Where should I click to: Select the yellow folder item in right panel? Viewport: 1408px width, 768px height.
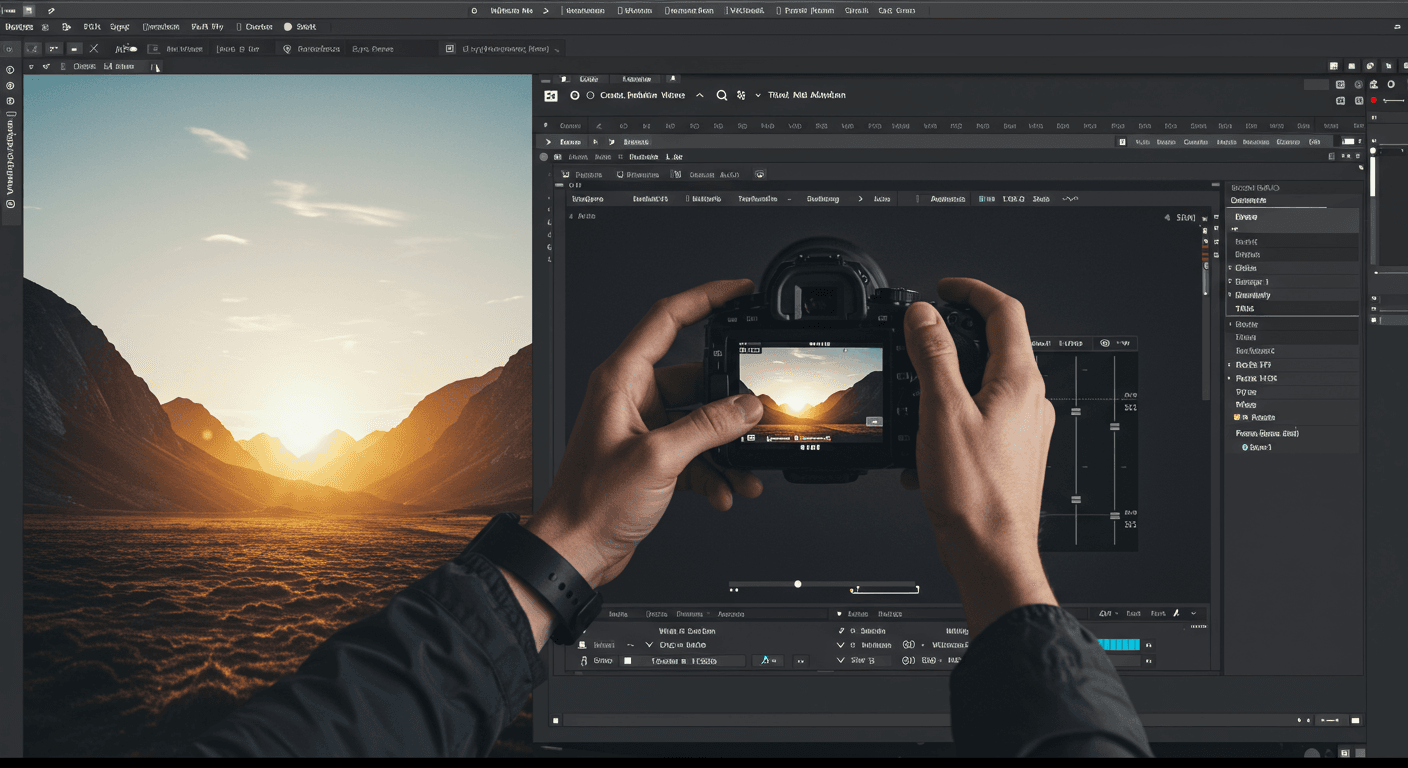tap(1237, 417)
